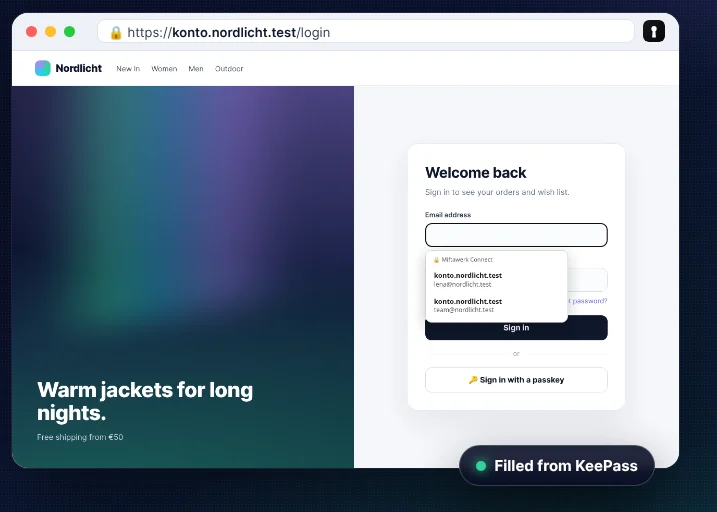Click the lock icon in autofill popup header
Screen dimensions: 717x512
coord(436,260)
